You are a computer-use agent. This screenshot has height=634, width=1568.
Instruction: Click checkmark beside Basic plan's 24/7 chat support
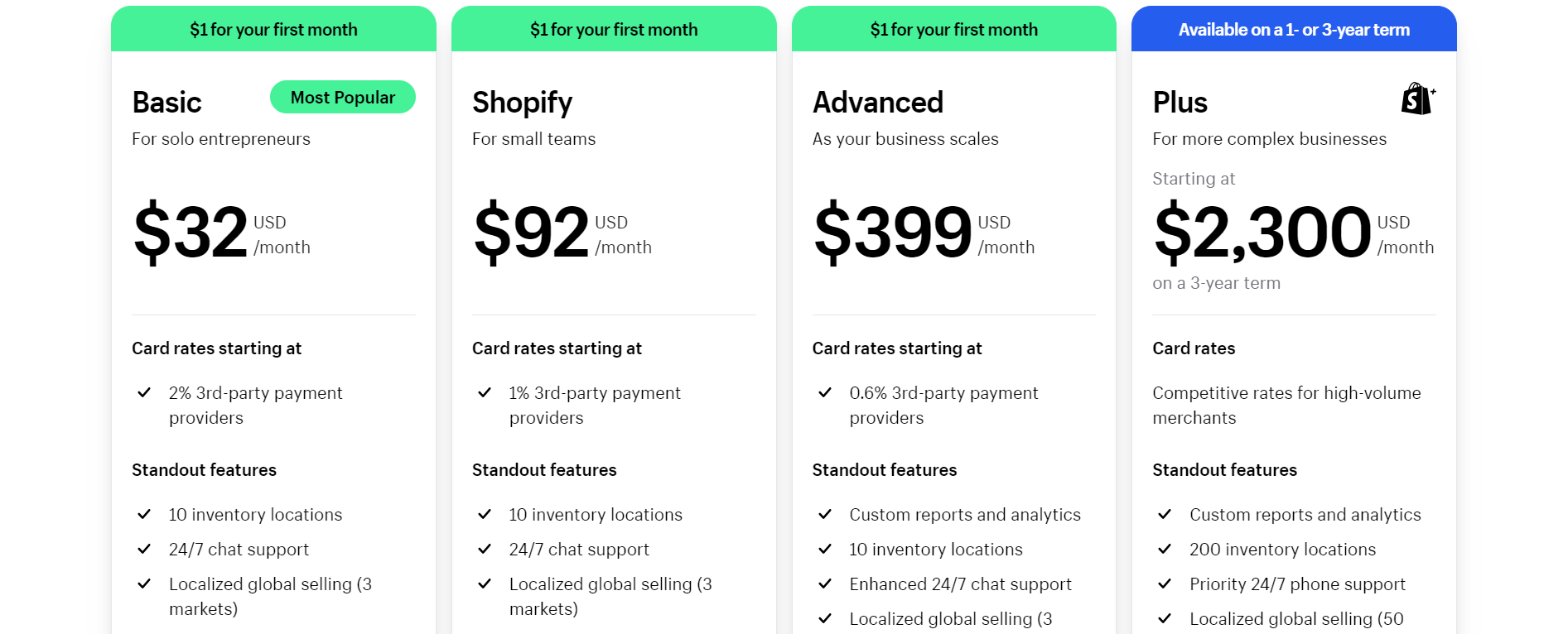point(144,549)
